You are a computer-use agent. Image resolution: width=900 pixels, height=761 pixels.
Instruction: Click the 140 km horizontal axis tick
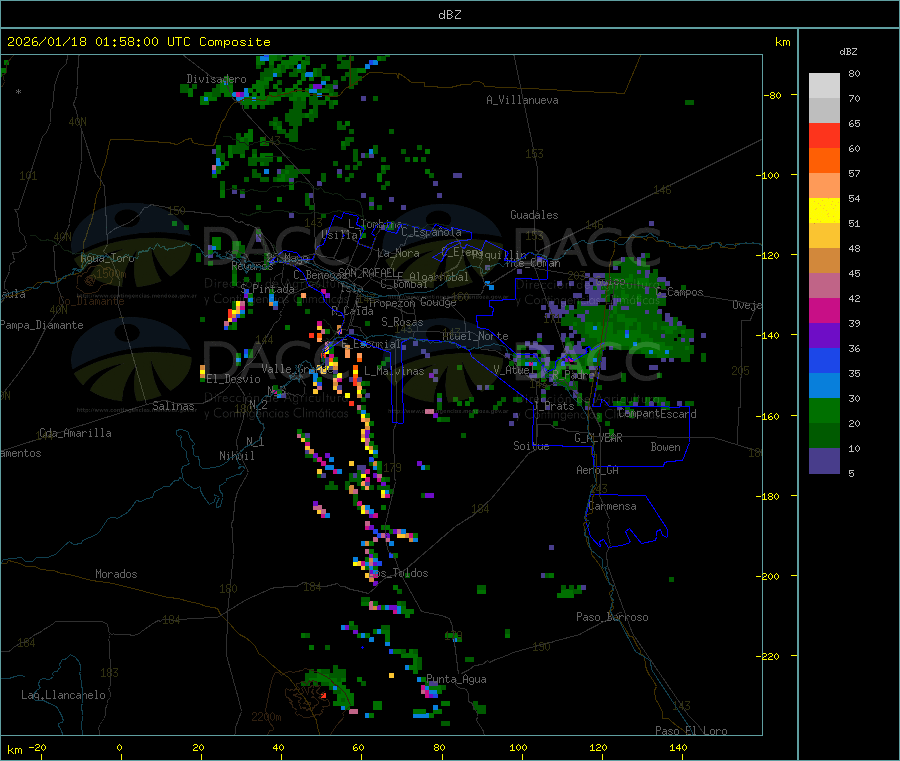click(x=678, y=748)
